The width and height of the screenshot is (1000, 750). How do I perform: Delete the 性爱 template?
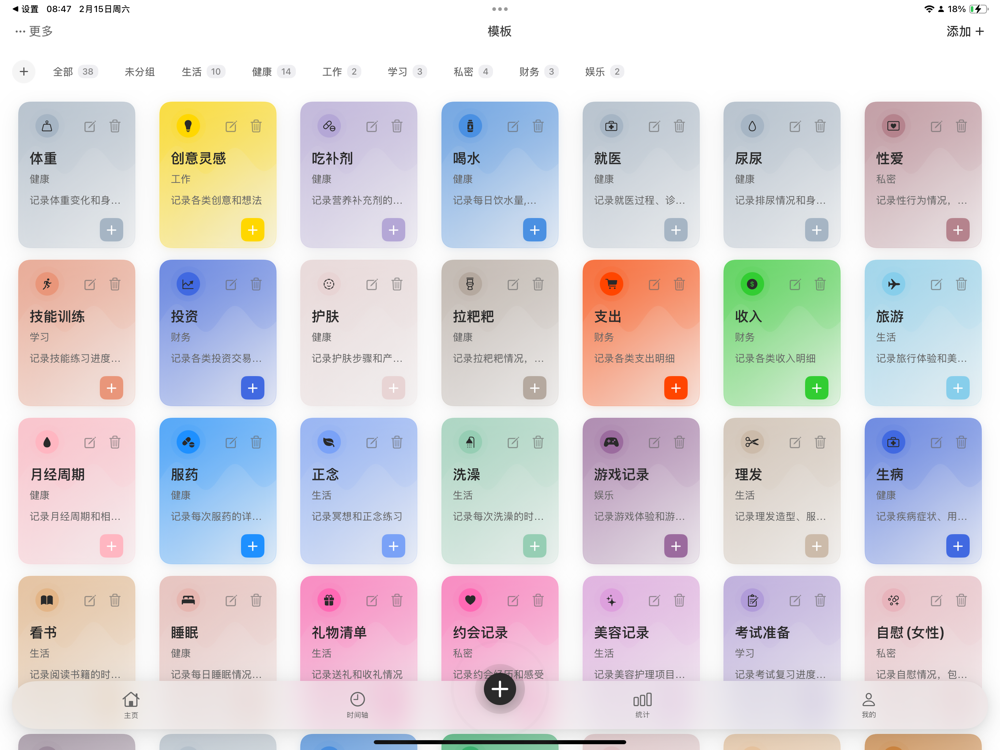click(x=961, y=126)
